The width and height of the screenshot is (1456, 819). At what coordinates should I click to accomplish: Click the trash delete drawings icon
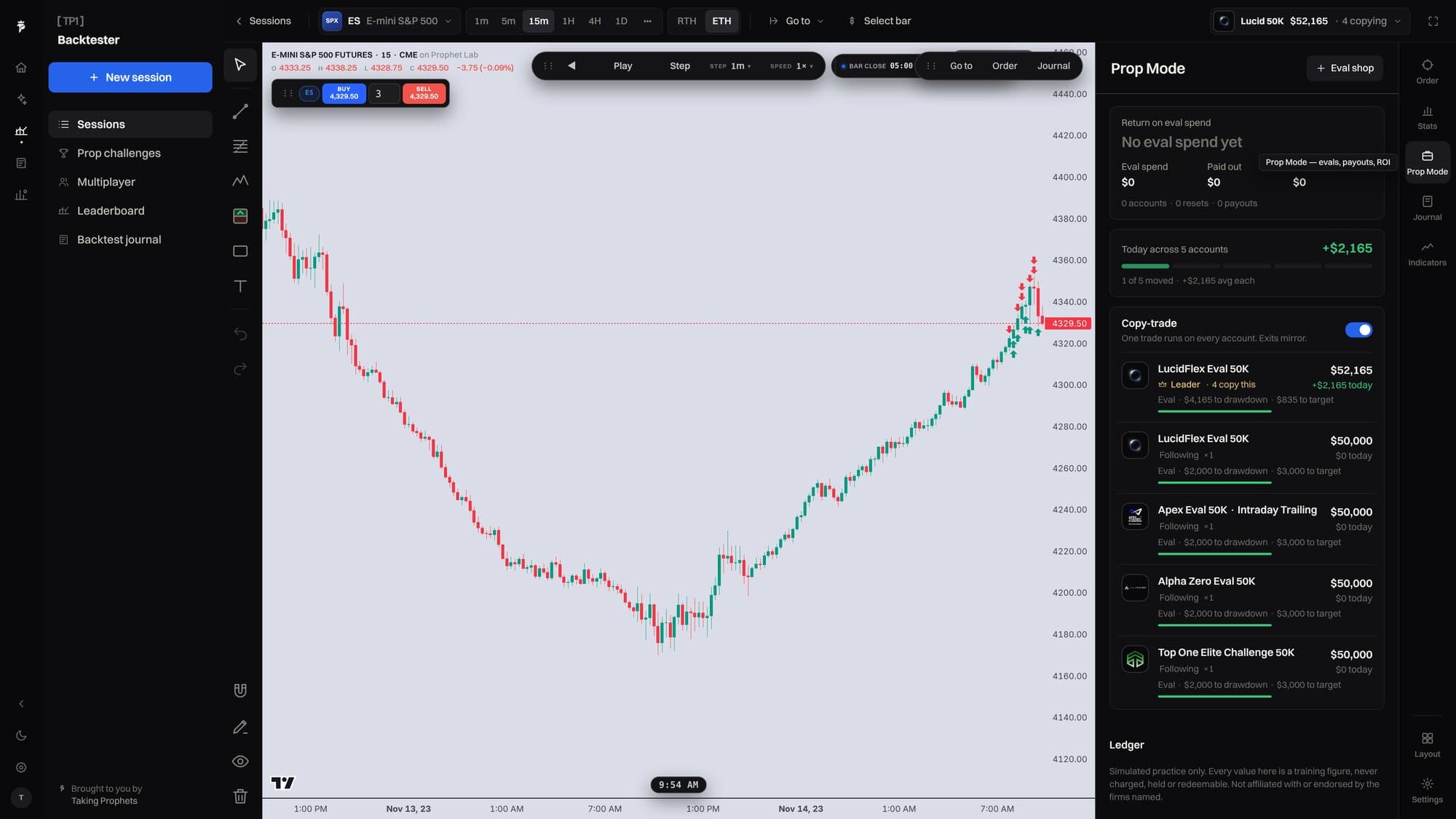pos(240,796)
